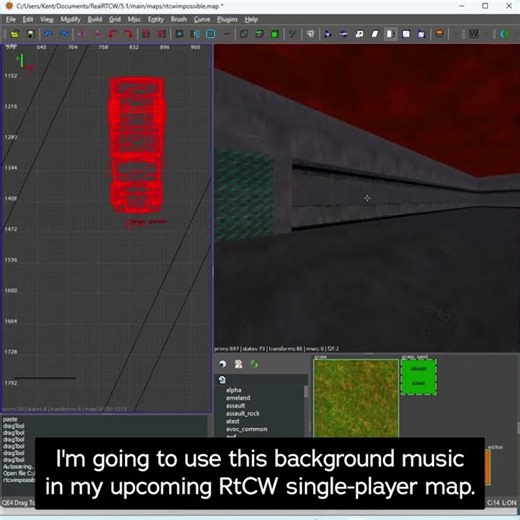Toggle the purple layered squares toolbar button
This screenshot has height=520, width=520.
tap(422, 34)
